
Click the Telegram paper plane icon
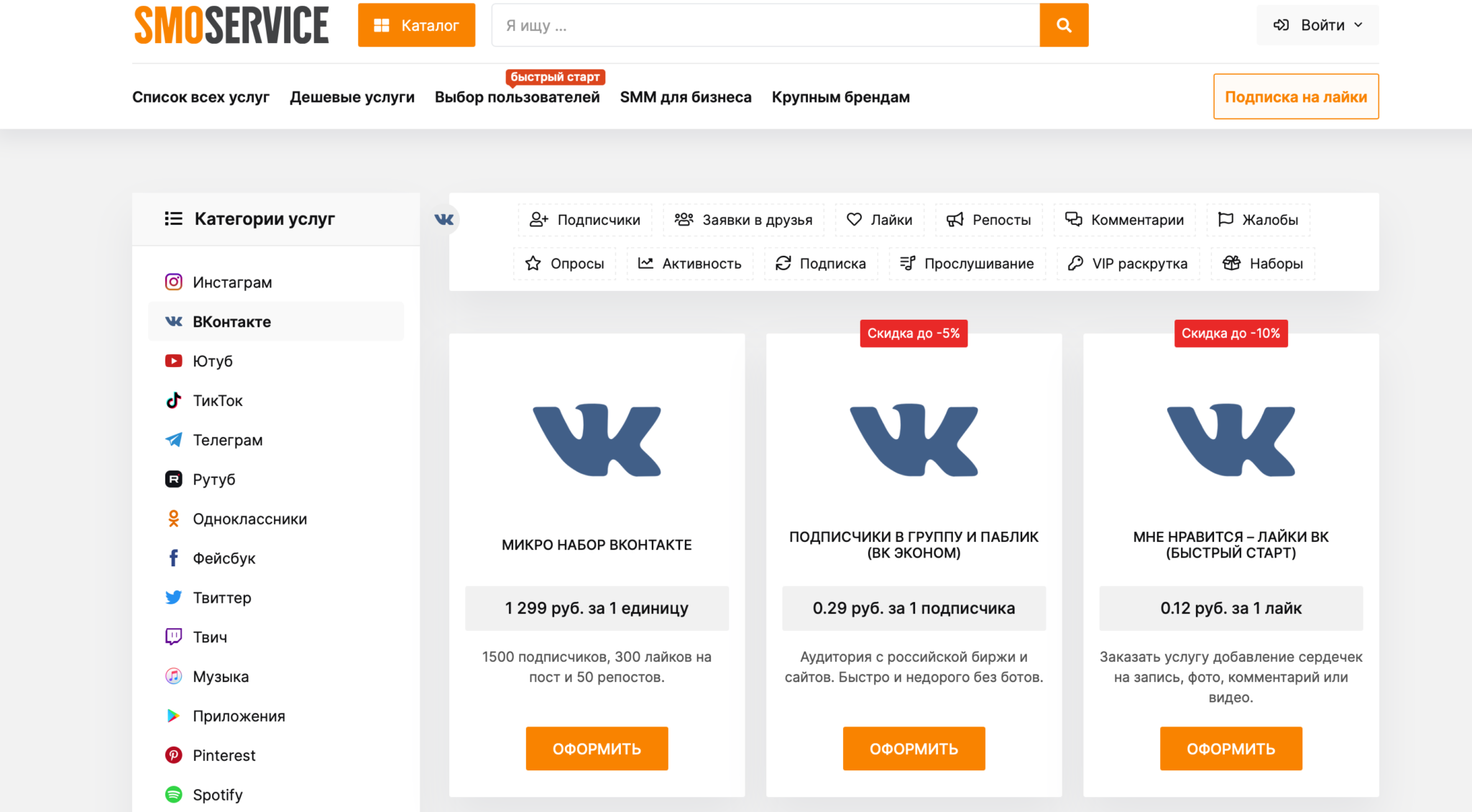(174, 440)
